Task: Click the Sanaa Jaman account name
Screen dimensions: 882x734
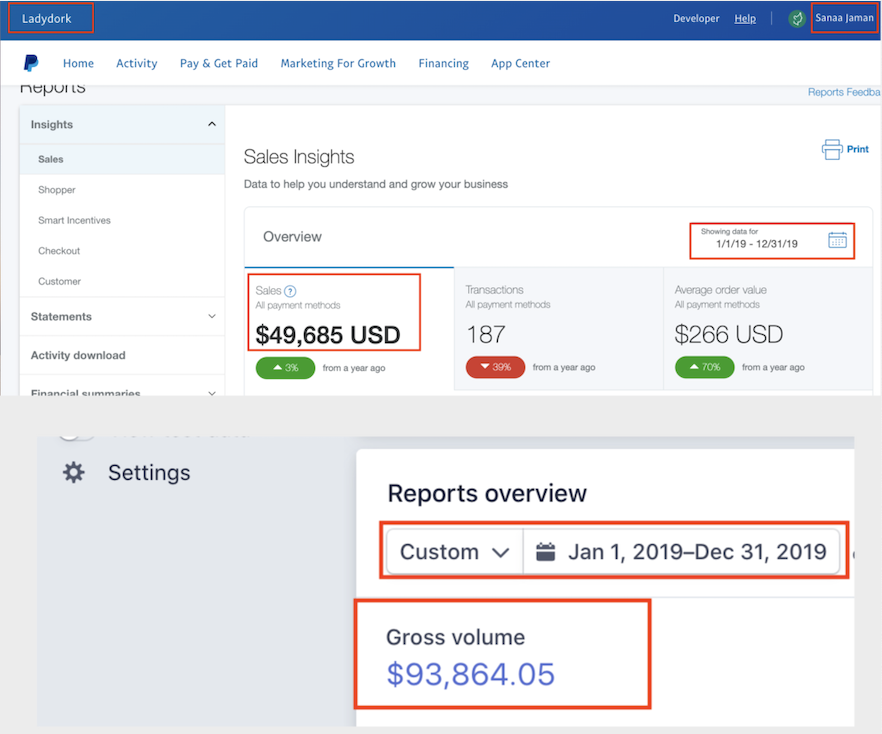Action: 844,18
